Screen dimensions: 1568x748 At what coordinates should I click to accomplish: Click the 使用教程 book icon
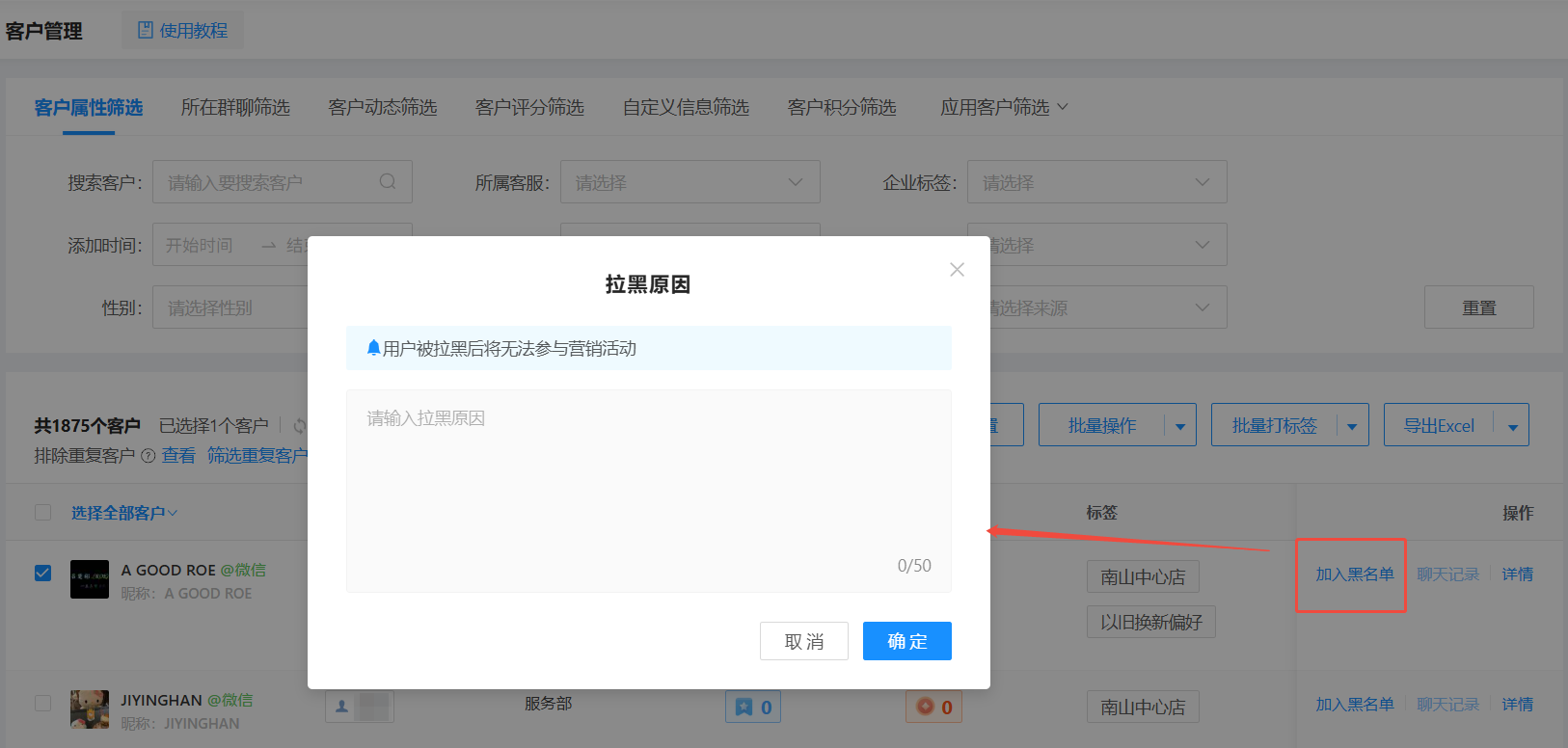(x=146, y=31)
